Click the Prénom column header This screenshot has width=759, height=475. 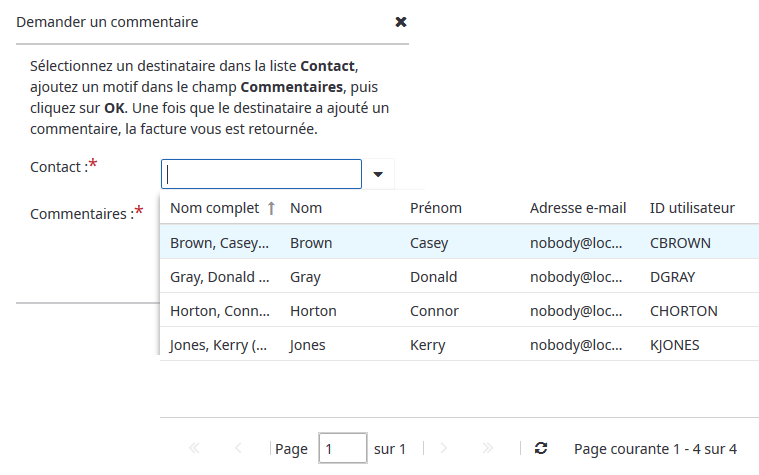click(x=435, y=208)
